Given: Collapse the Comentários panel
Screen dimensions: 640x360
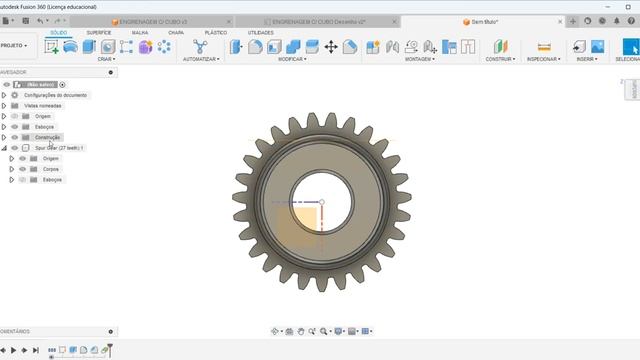Looking at the screenshot, I should click(x=111, y=332).
